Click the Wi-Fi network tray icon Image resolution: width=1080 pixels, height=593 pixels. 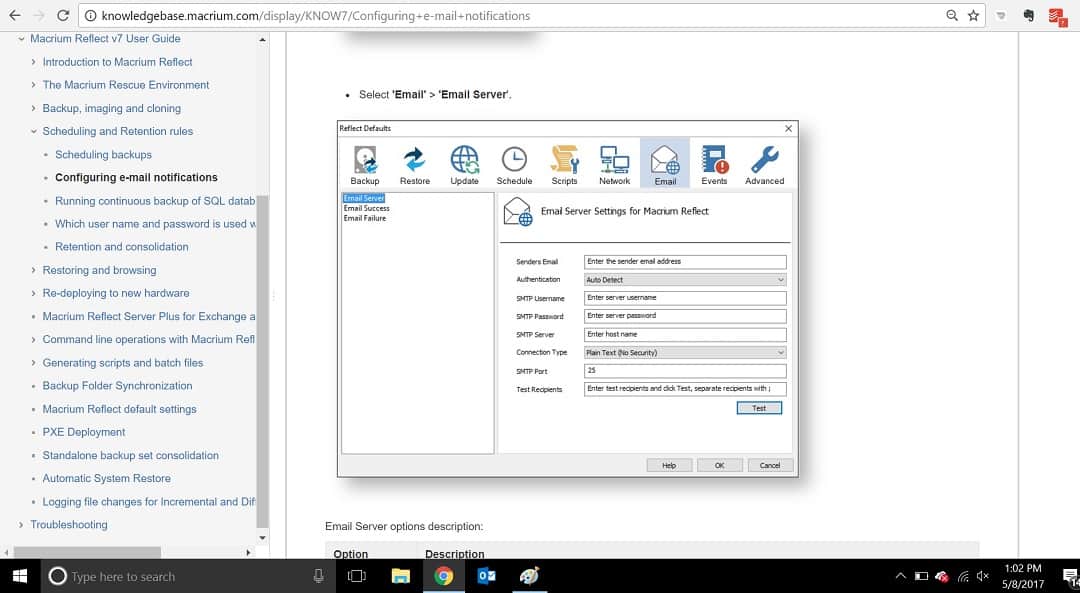pyautogui.click(x=963, y=576)
